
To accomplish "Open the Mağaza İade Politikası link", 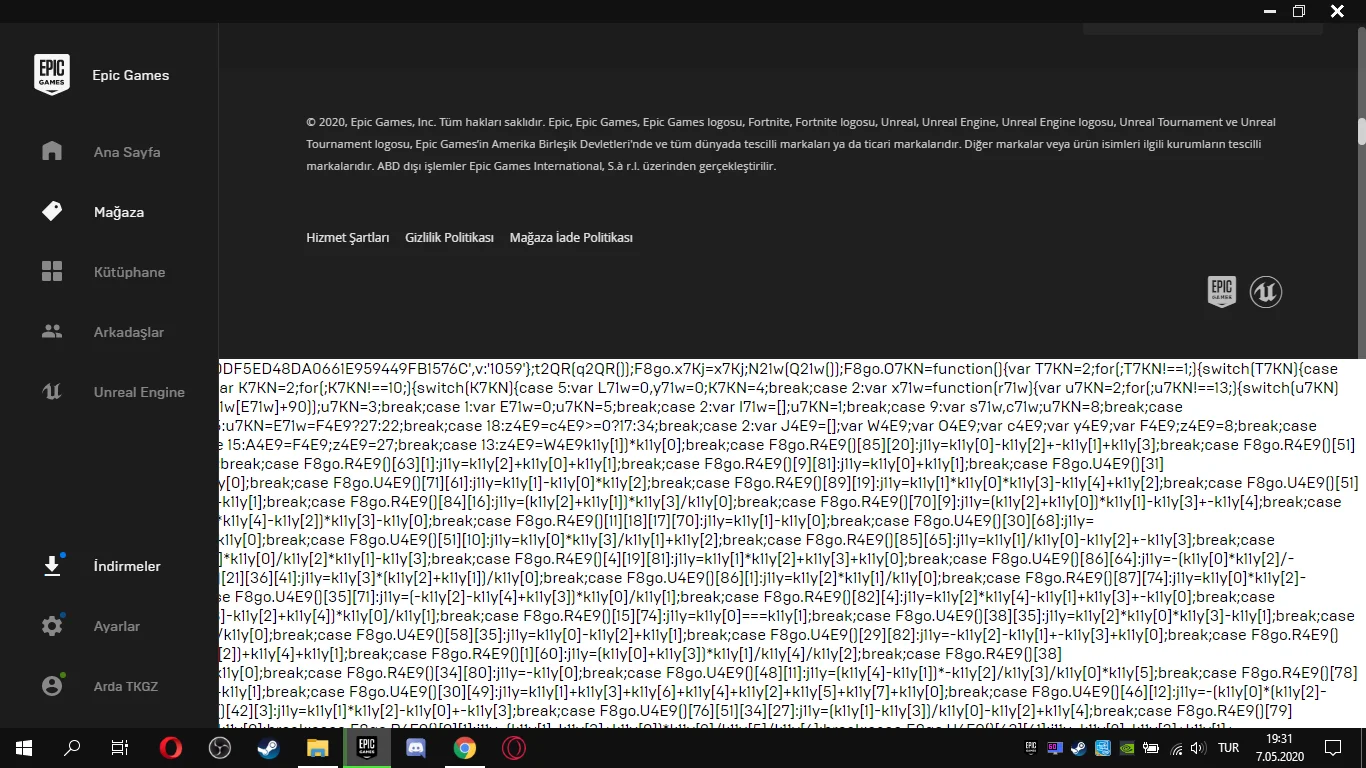I will click(571, 238).
